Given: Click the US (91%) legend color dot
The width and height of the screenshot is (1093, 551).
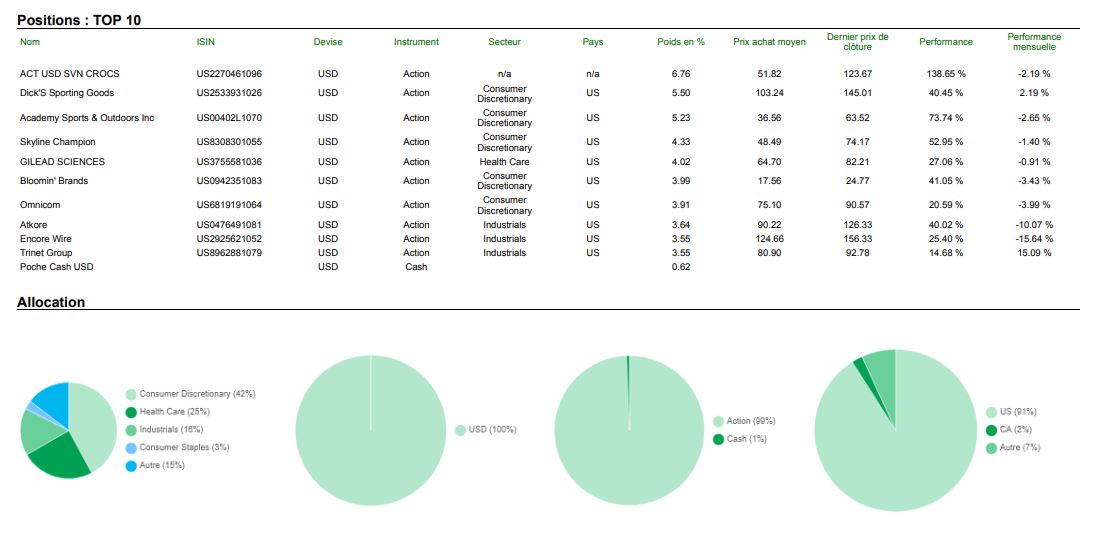Looking at the screenshot, I should [991, 412].
